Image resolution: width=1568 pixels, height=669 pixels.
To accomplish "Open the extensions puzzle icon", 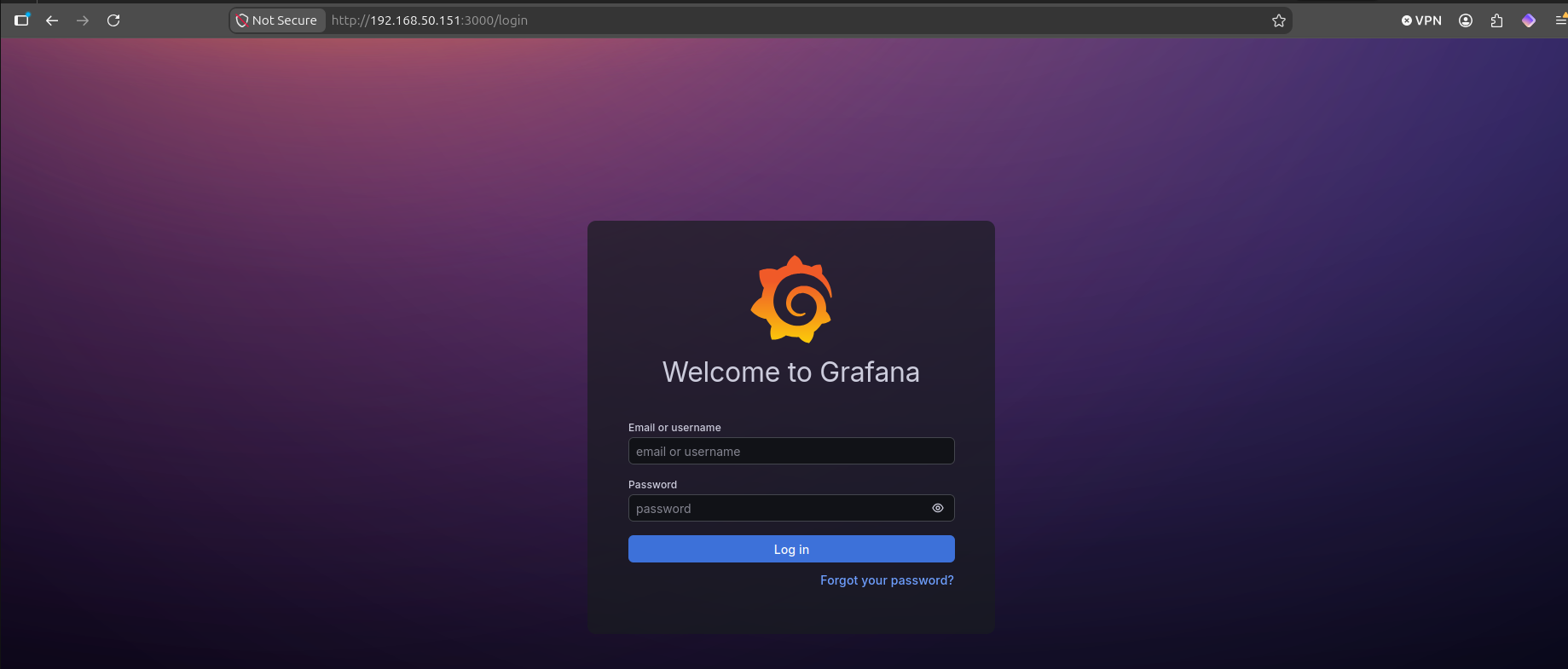I will 1496,20.
